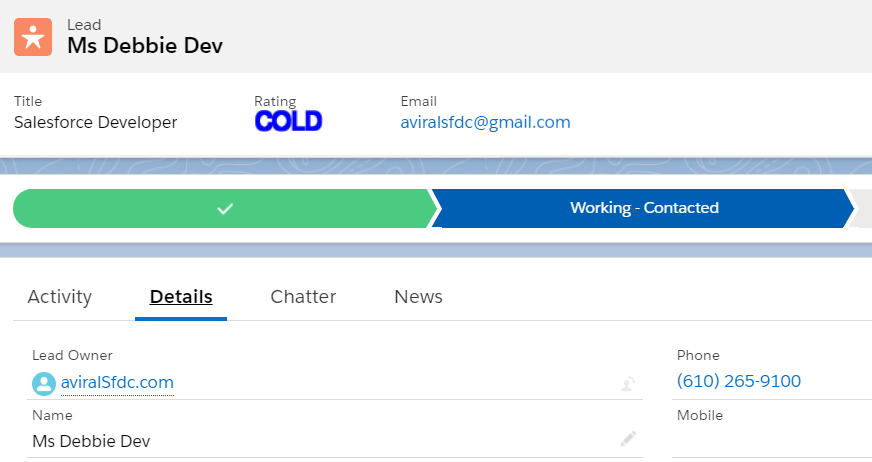
Task: Click the orange Lead record icon
Action: point(33,37)
